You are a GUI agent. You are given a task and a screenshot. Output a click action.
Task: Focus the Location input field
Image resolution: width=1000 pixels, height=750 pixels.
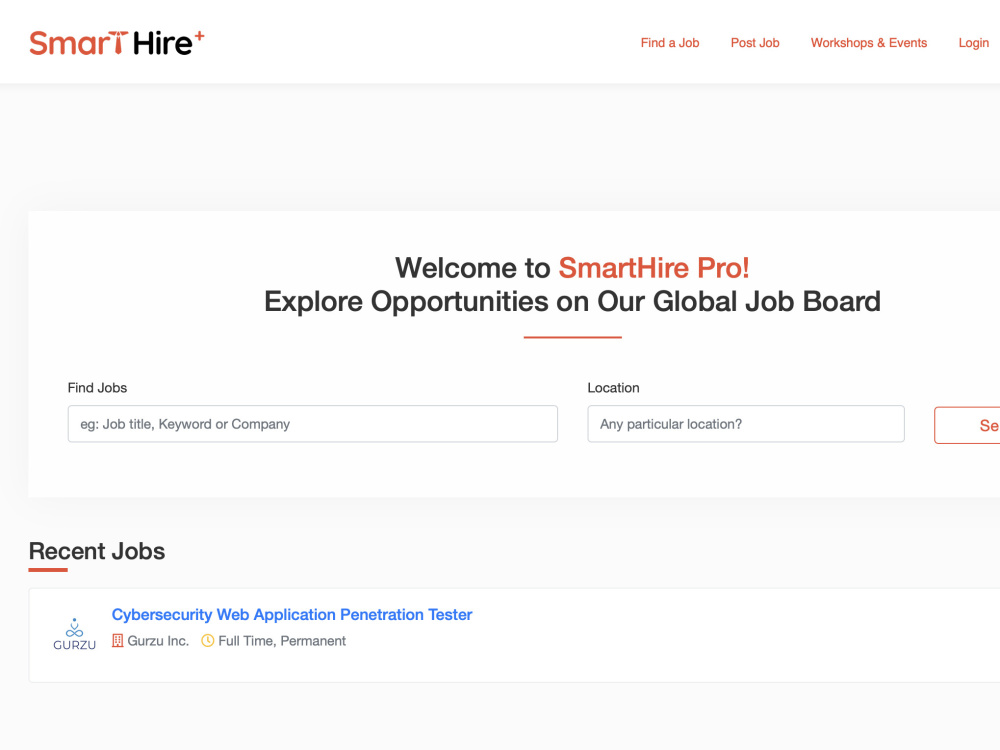tap(746, 423)
